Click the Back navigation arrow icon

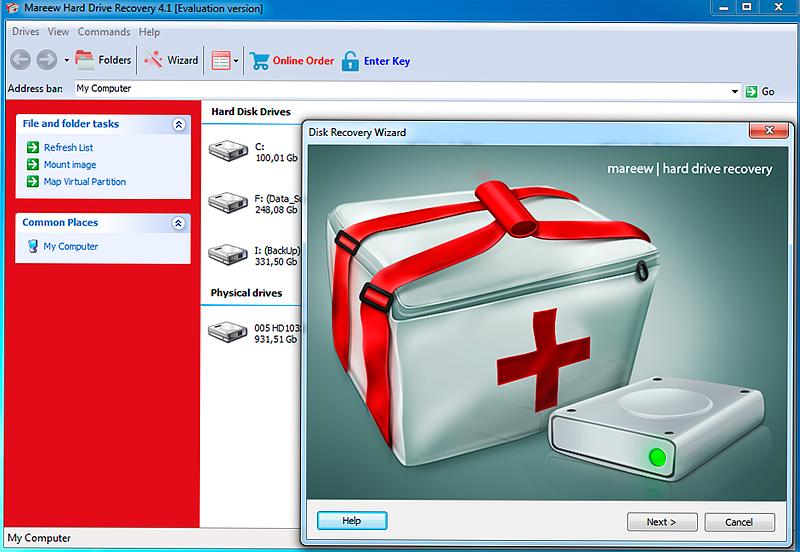20,60
